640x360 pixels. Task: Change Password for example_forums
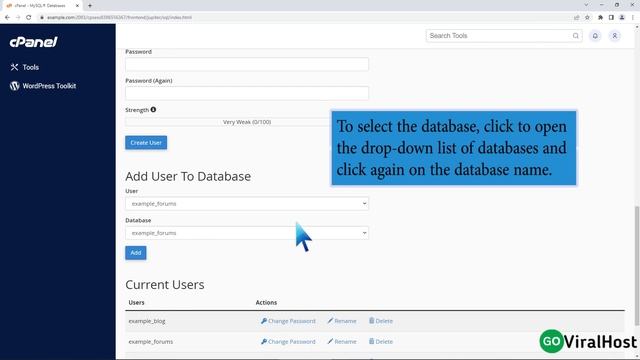(x=288, y=341)
